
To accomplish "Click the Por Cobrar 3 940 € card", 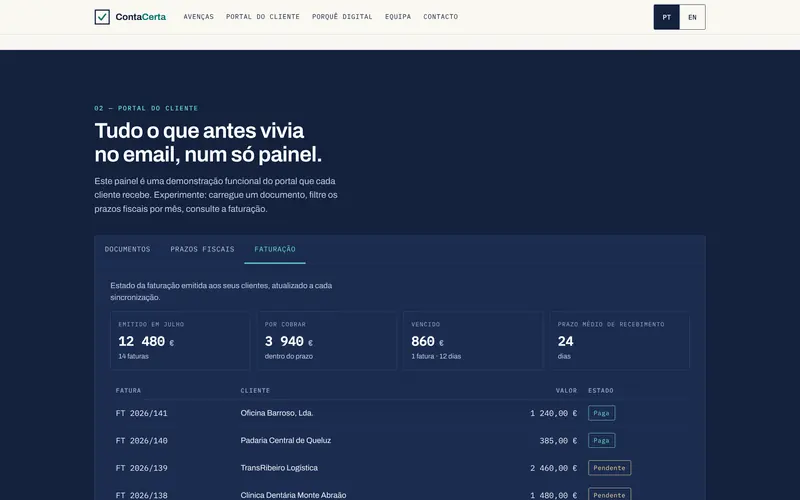I will tap(327, 340).
